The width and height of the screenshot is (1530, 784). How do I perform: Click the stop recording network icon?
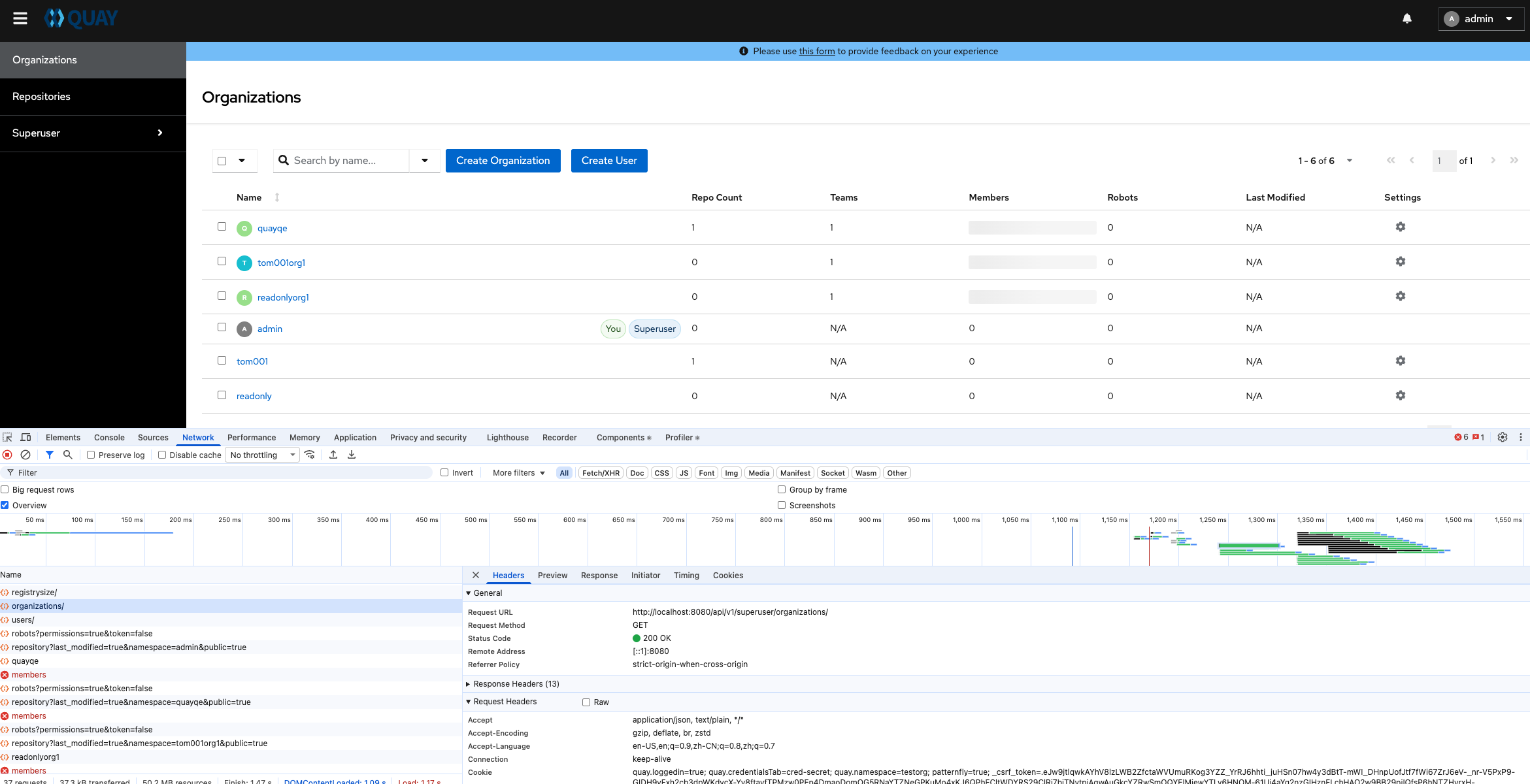(8, 455)
